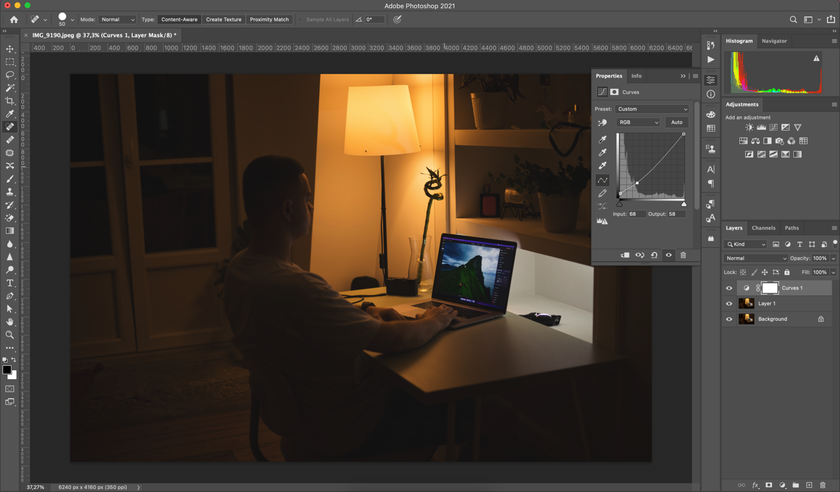
Task: Open the search icon in options bar
Action: pyautogui.click(x=793, y=19)
